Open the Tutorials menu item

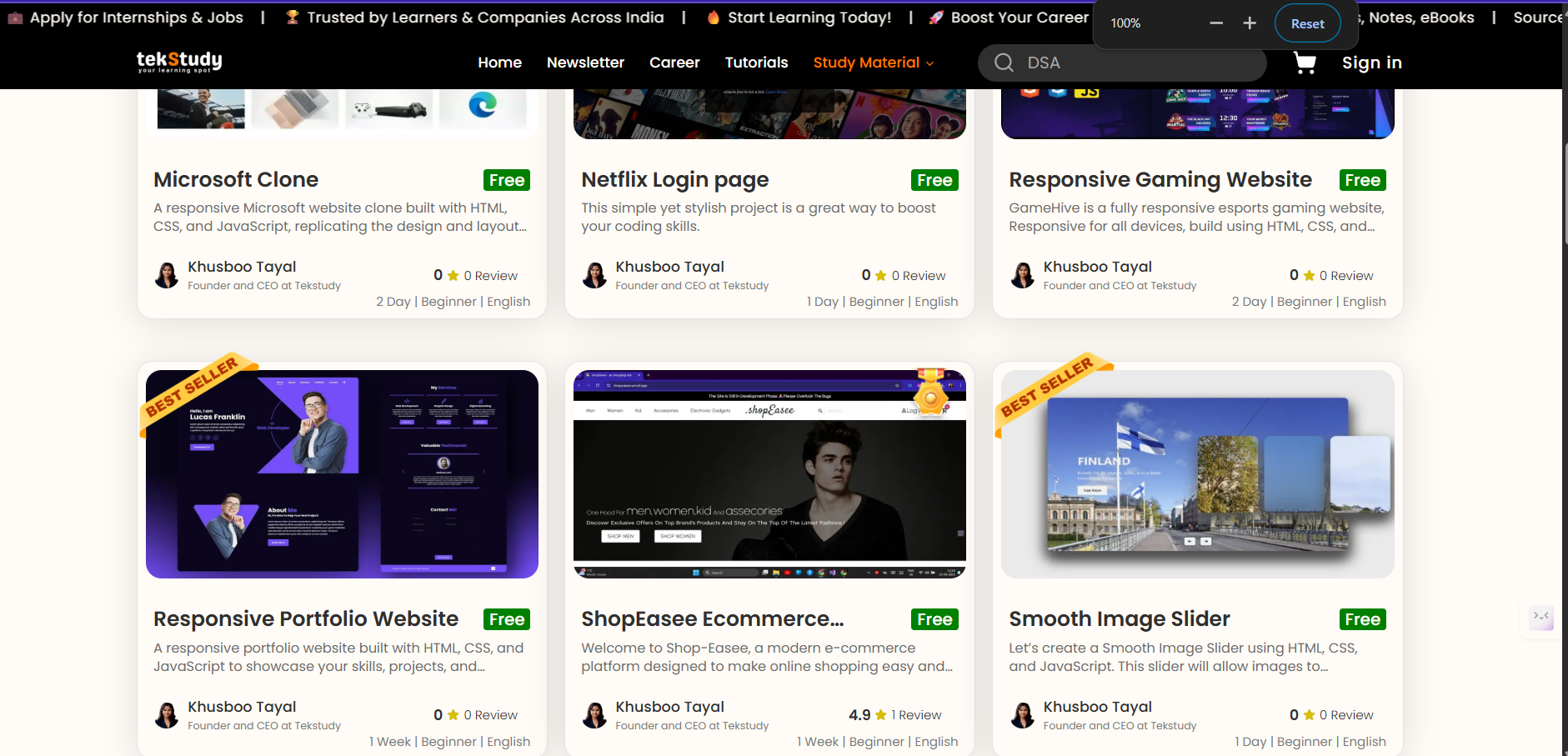click(756, 63)
